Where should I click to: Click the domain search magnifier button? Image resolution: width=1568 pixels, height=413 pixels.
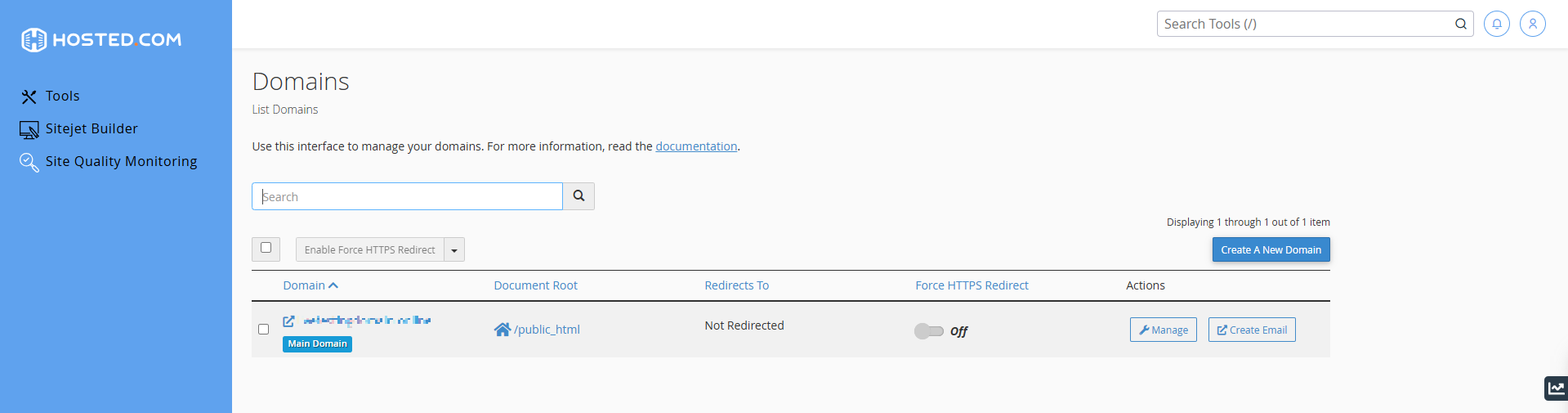tap(579, 196)
